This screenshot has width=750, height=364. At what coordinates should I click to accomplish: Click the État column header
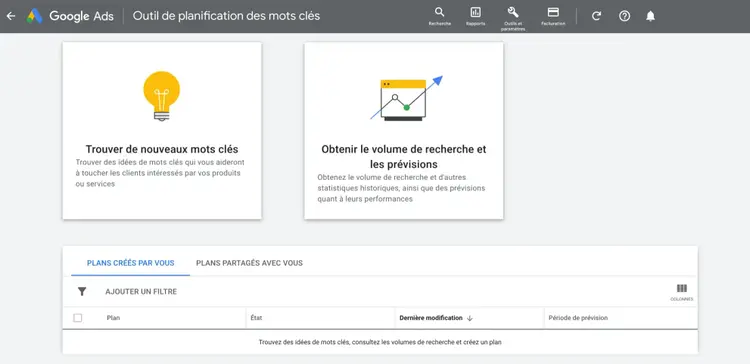pyautogui.click(x=256, y=318)
